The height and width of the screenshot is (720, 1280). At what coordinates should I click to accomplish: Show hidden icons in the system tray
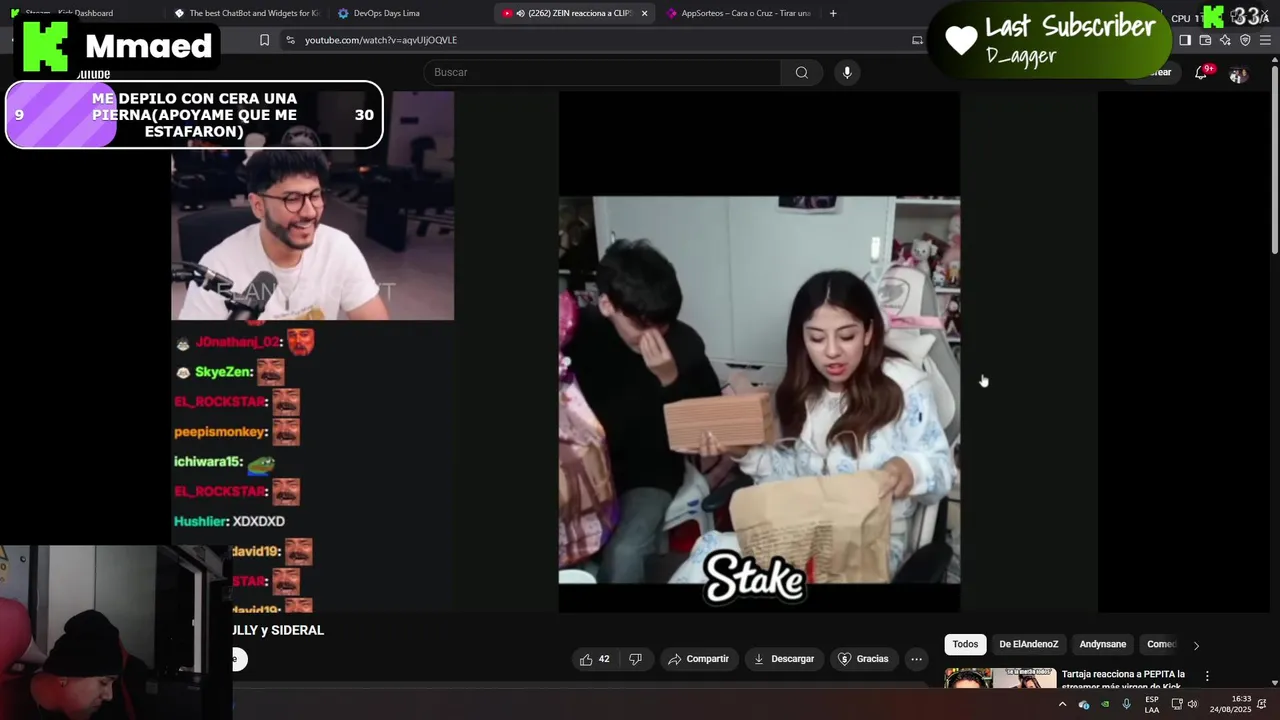coord(1062,704)
